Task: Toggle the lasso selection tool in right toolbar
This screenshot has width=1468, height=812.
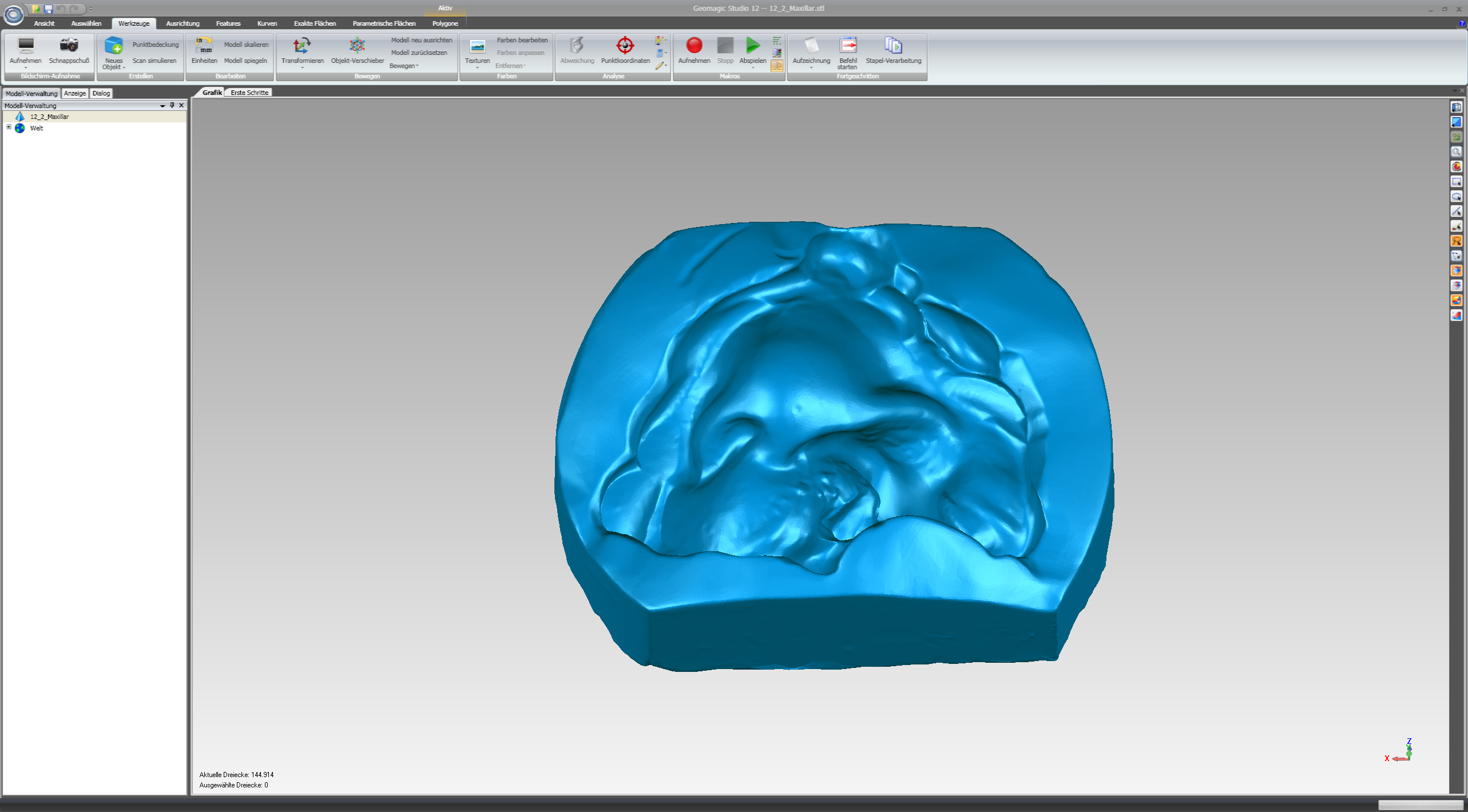Action: point(1457,241)
